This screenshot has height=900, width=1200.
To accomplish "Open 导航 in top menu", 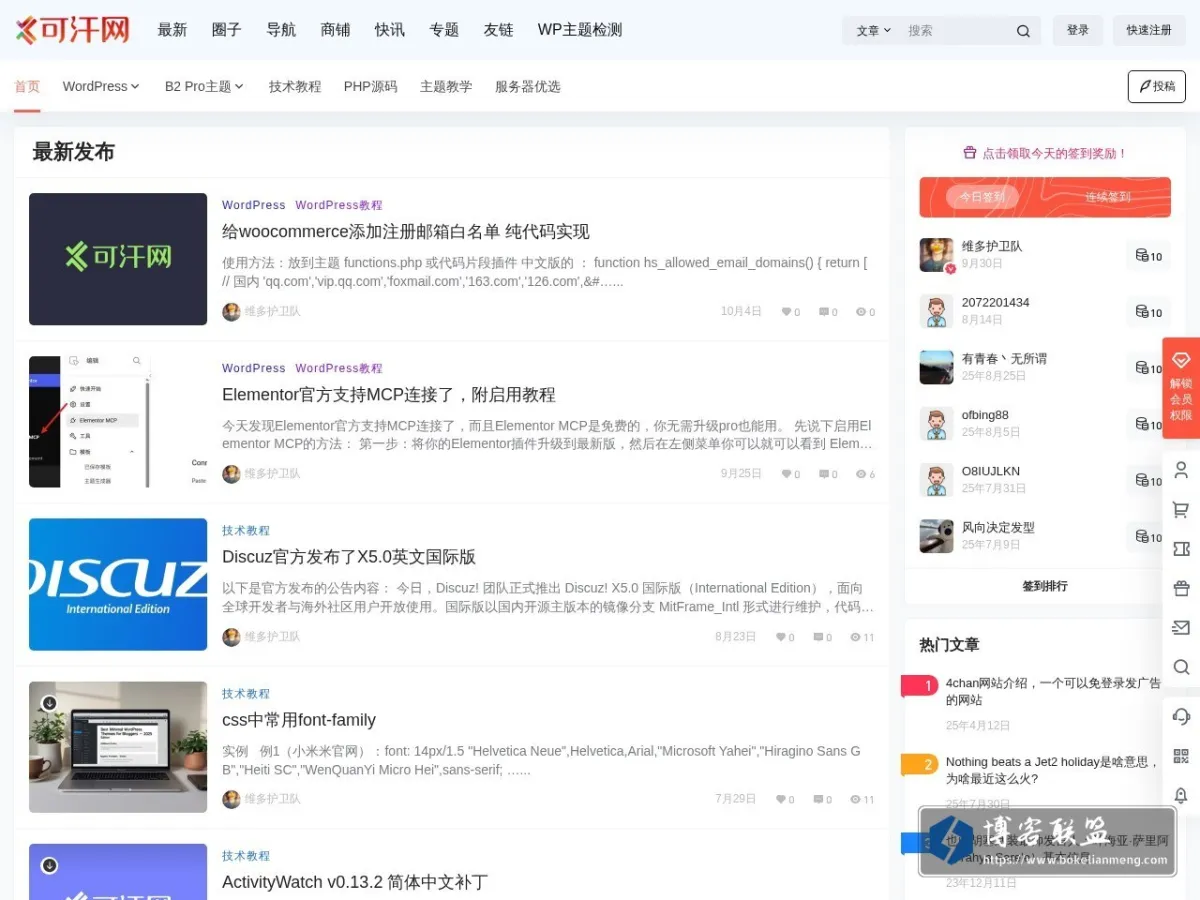I will [281, 30].
